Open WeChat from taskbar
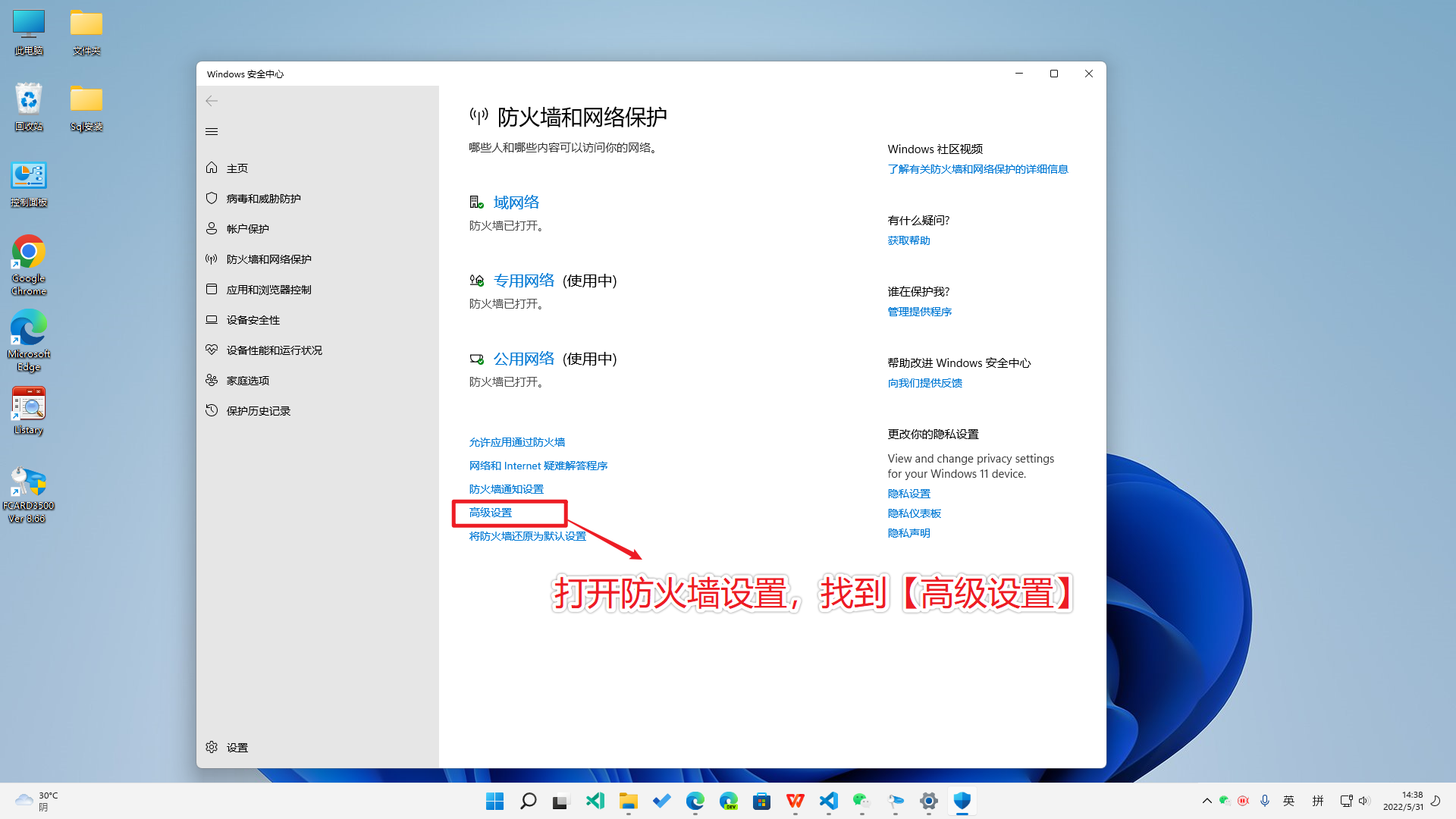 click(861, 801)
